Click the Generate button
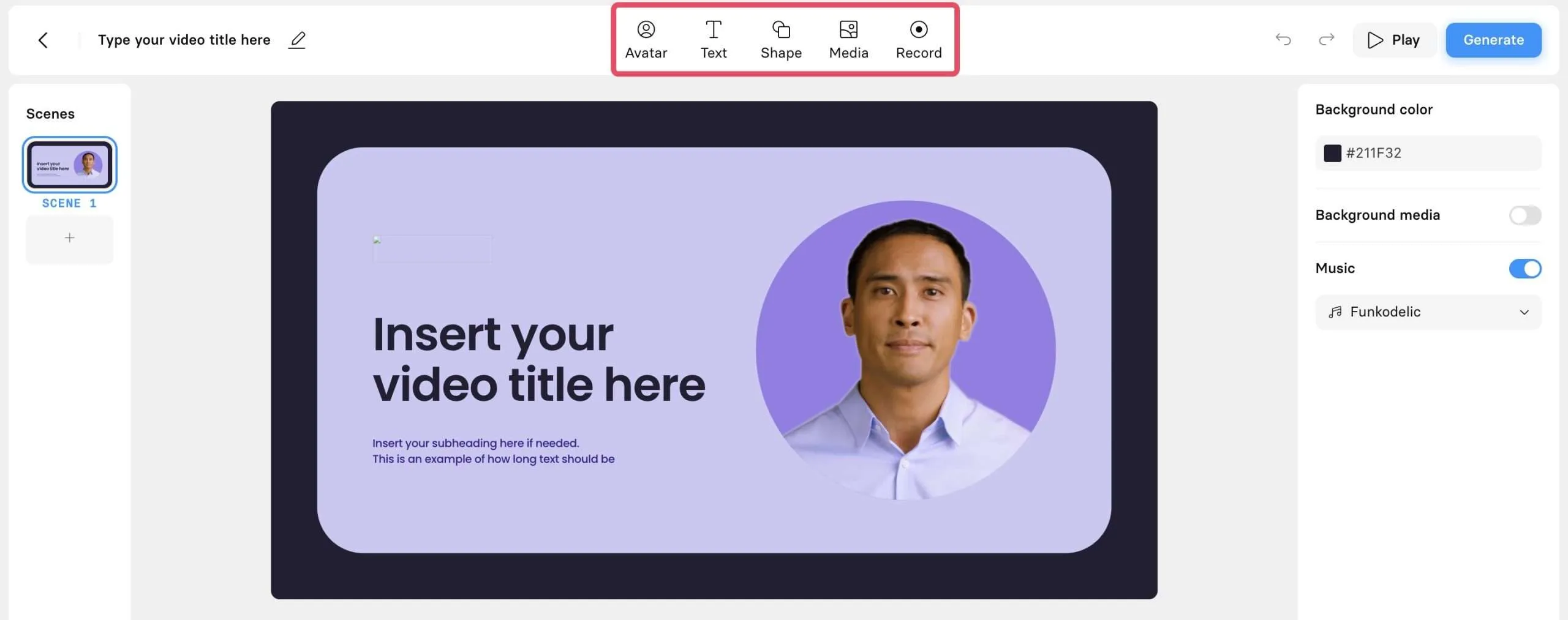 1493,40
